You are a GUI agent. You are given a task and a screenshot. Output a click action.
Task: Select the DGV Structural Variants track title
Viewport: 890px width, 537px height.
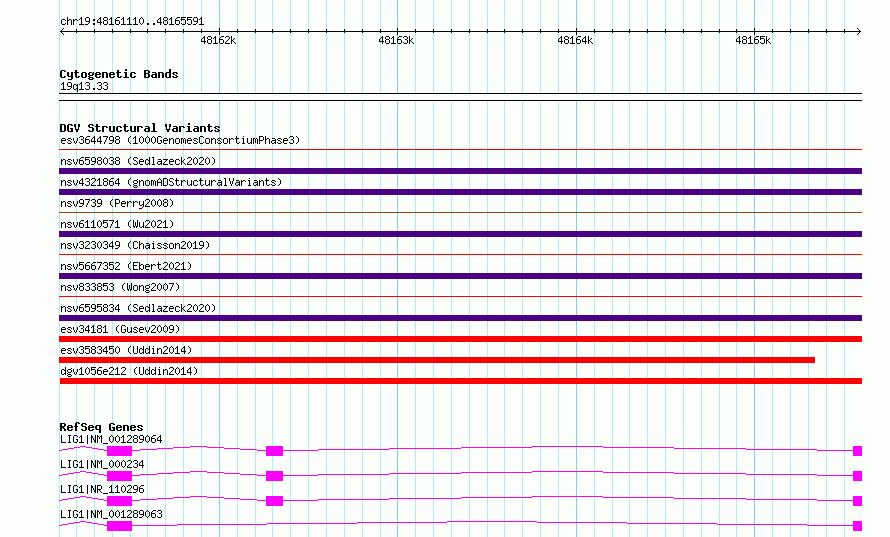pyautogui.click(x=140, y=128)
